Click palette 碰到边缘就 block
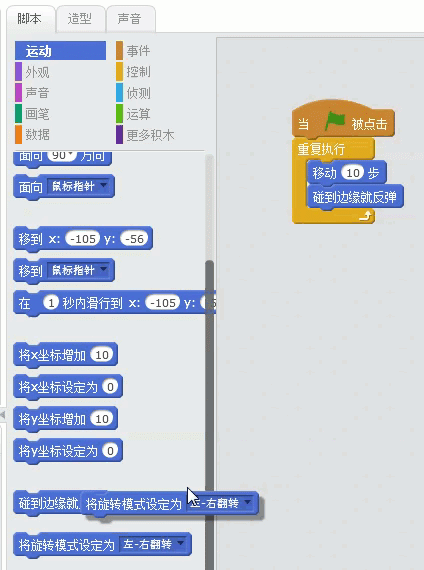The image size is (424, 570). coord(47,503)
